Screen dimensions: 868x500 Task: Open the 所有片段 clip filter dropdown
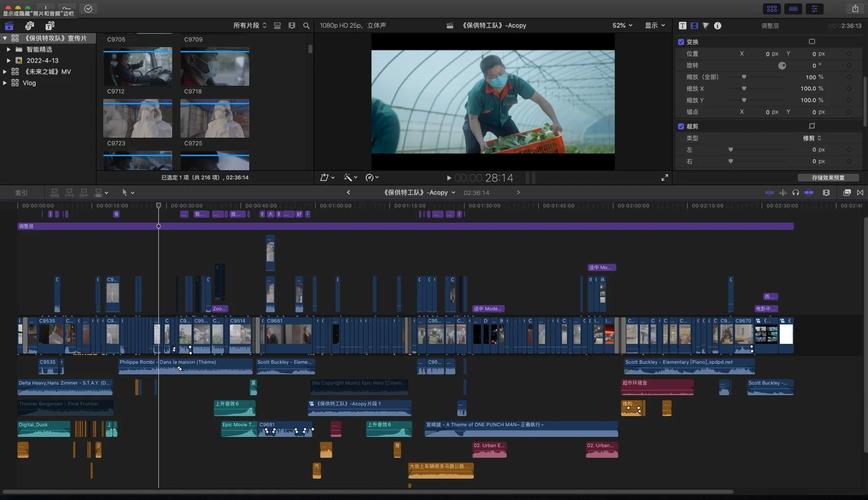point(250,25)
